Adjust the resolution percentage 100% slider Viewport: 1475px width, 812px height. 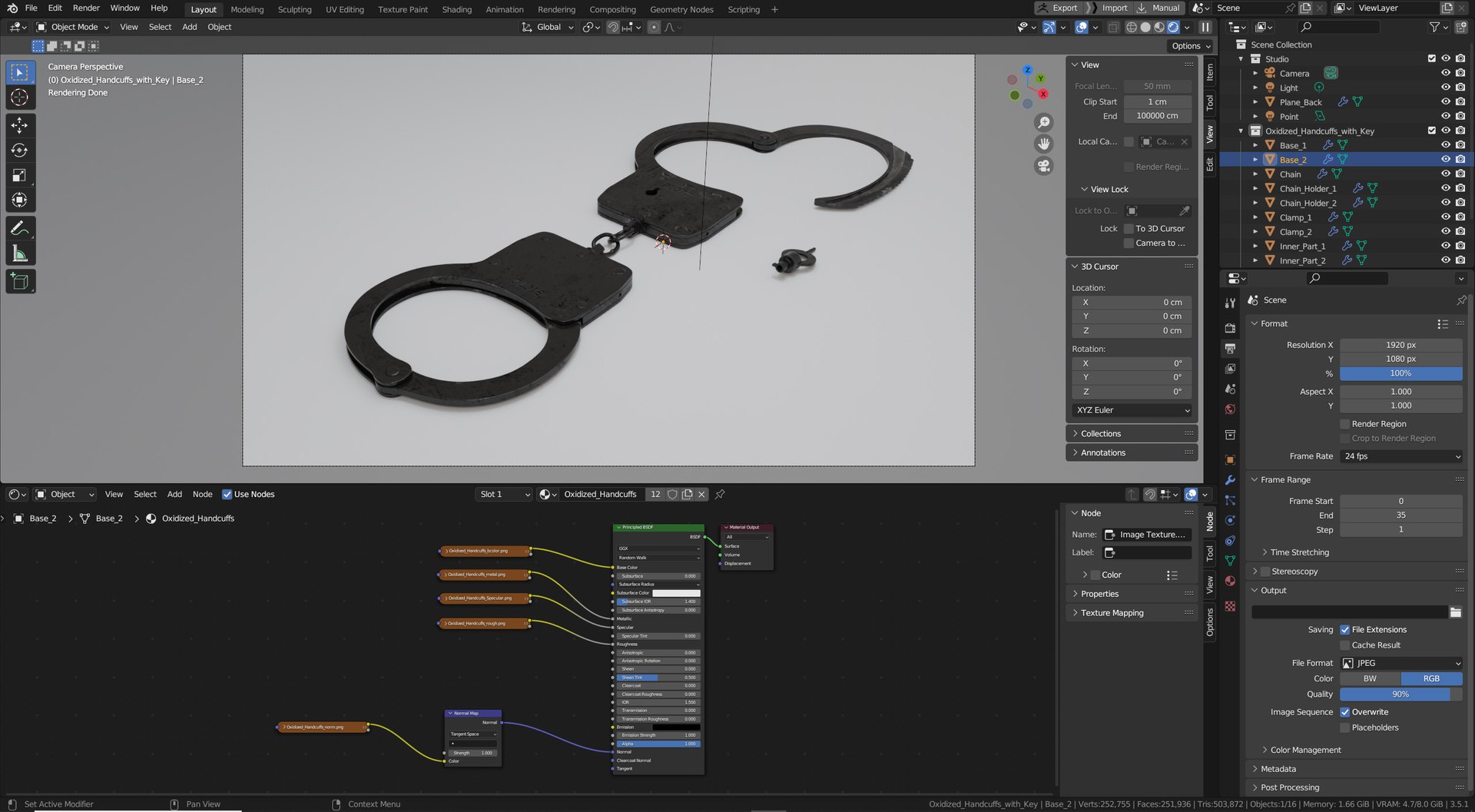pyautogui.click(x=1400, y=374)
